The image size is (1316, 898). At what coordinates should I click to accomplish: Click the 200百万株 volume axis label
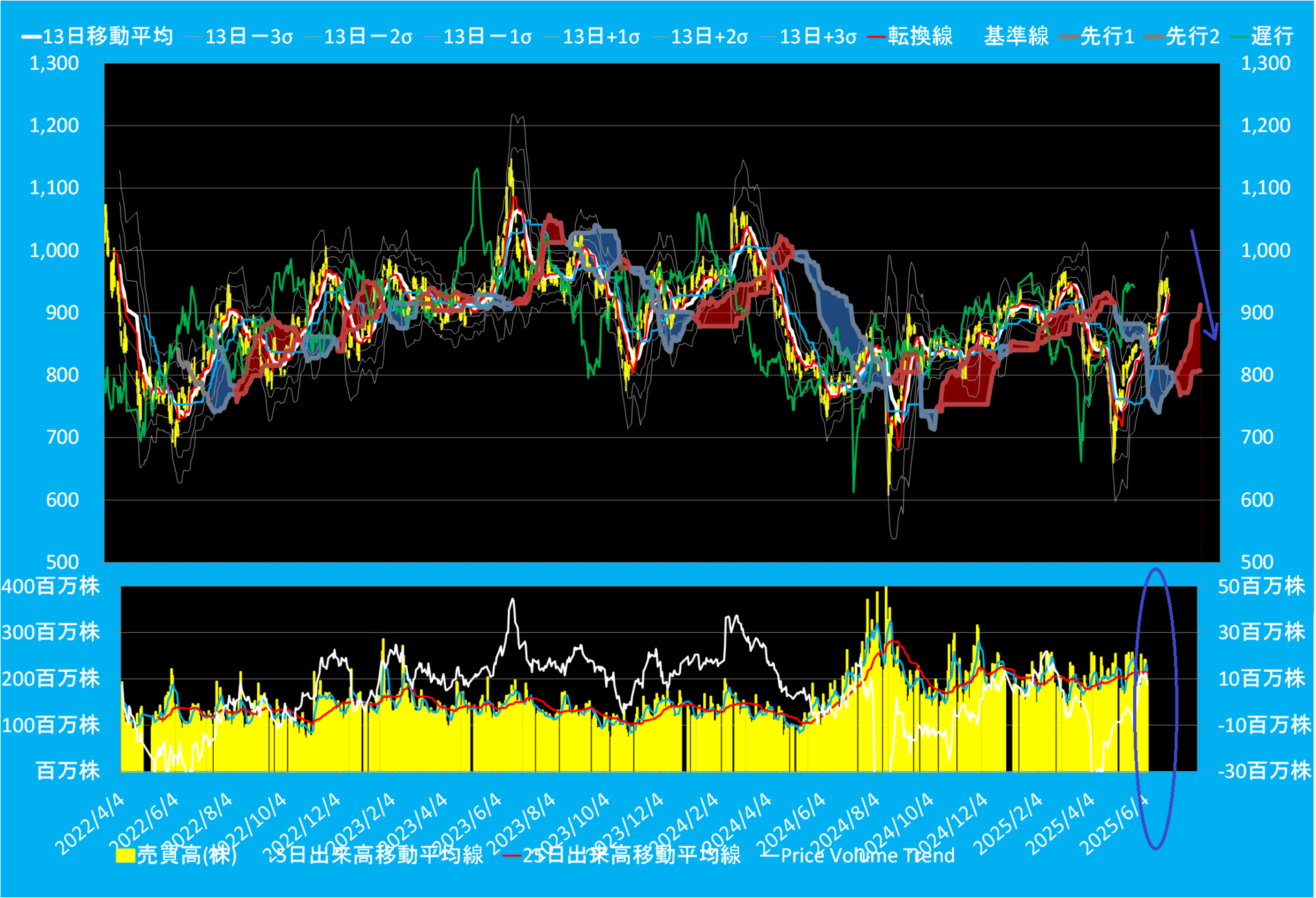click(x=51, y=679)
